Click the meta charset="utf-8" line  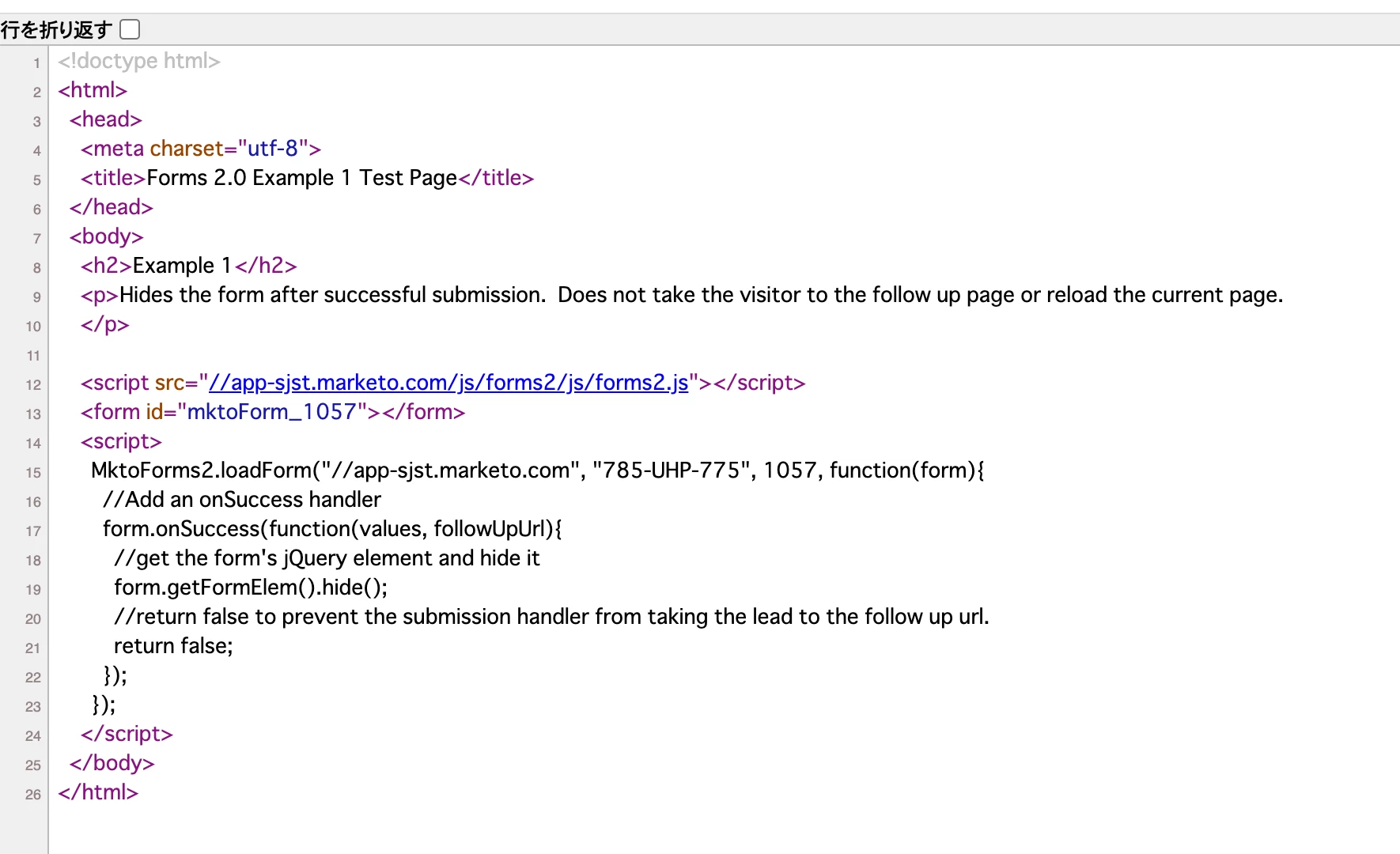tap(201, 149)
